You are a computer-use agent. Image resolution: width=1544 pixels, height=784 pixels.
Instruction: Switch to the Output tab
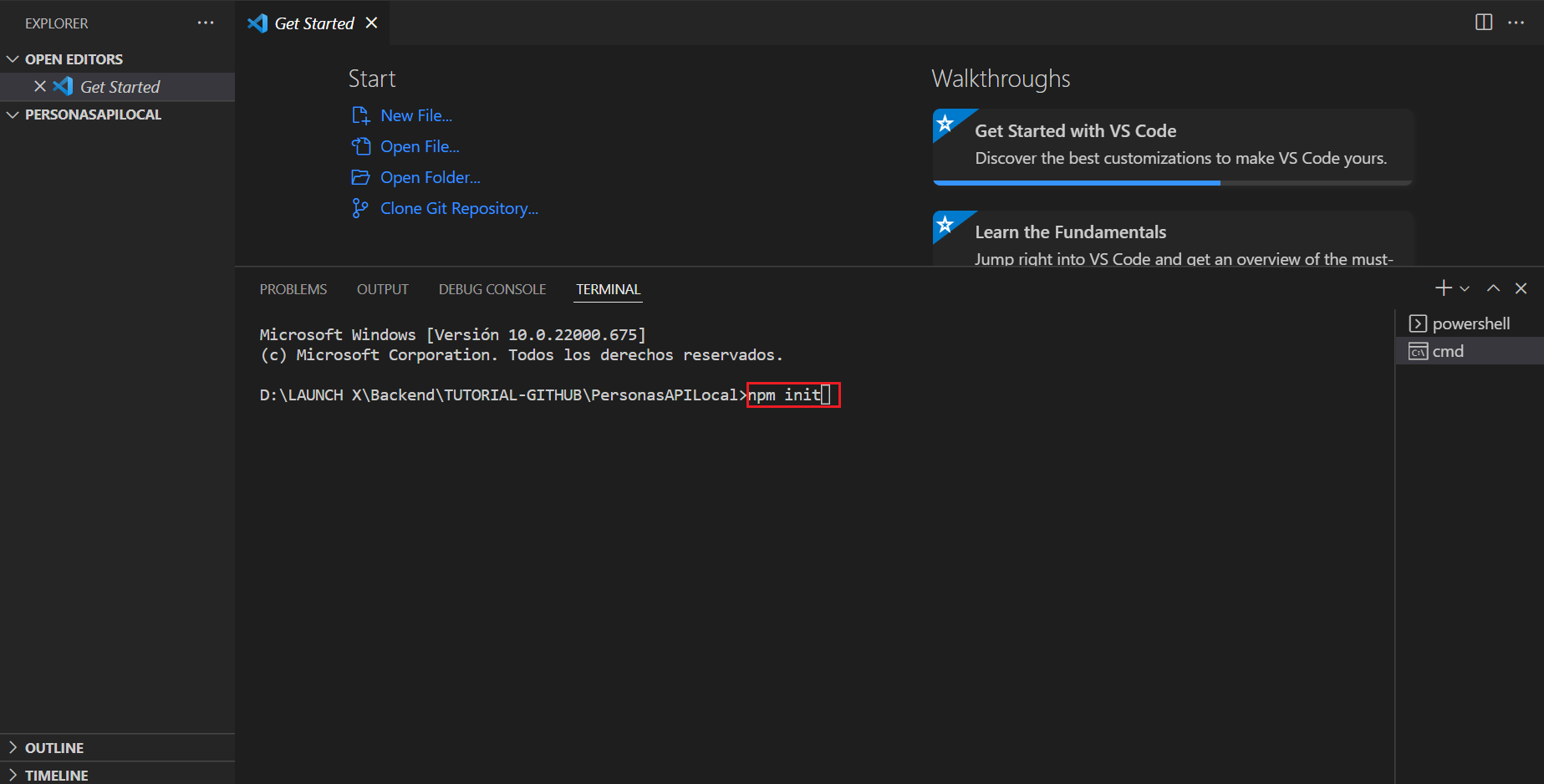[383, 289]
